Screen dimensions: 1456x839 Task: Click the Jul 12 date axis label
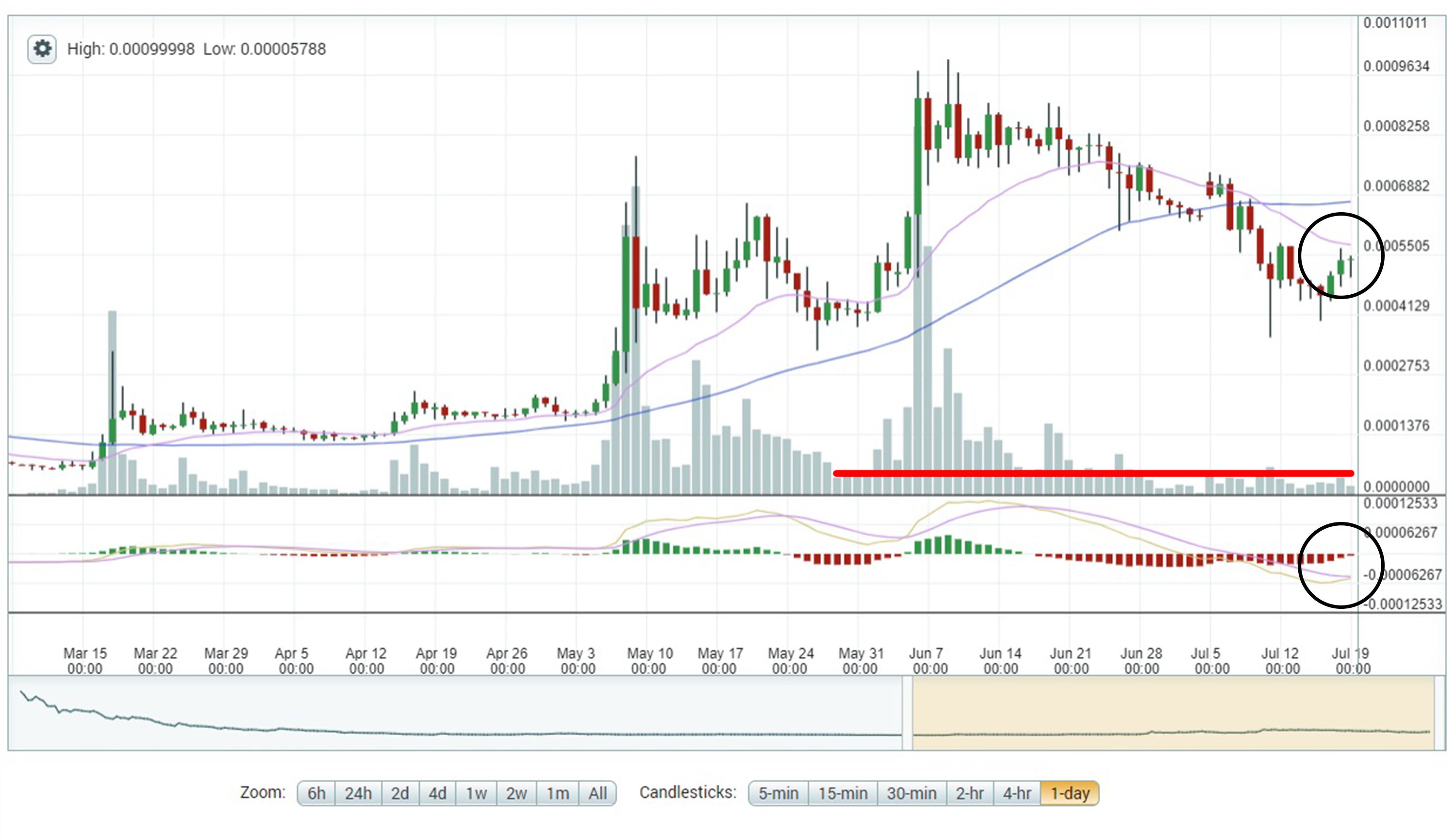[1281, 661]
